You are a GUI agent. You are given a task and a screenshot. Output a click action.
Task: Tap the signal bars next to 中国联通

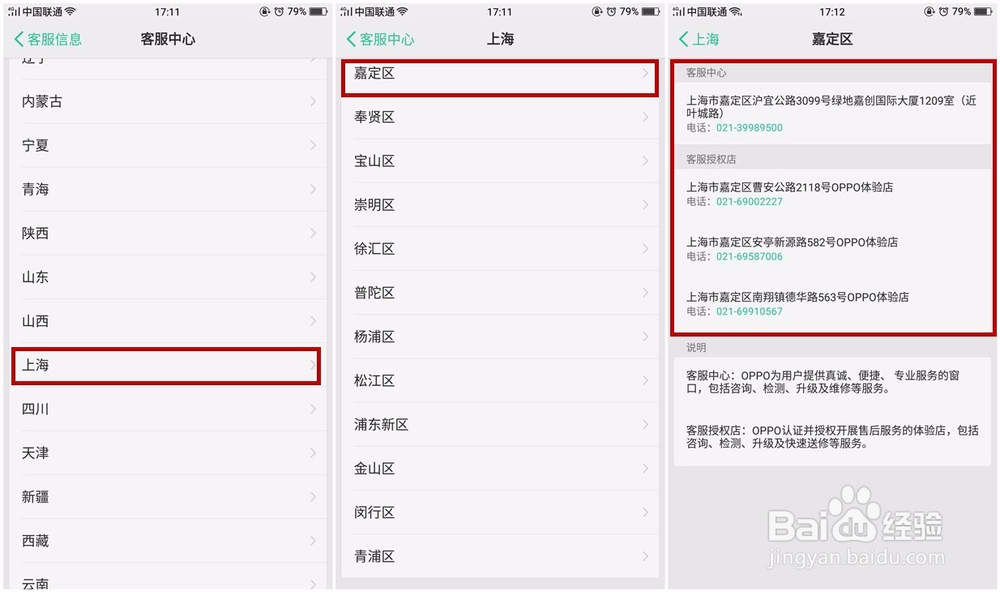pyautogui.click(x=13, y=12)
